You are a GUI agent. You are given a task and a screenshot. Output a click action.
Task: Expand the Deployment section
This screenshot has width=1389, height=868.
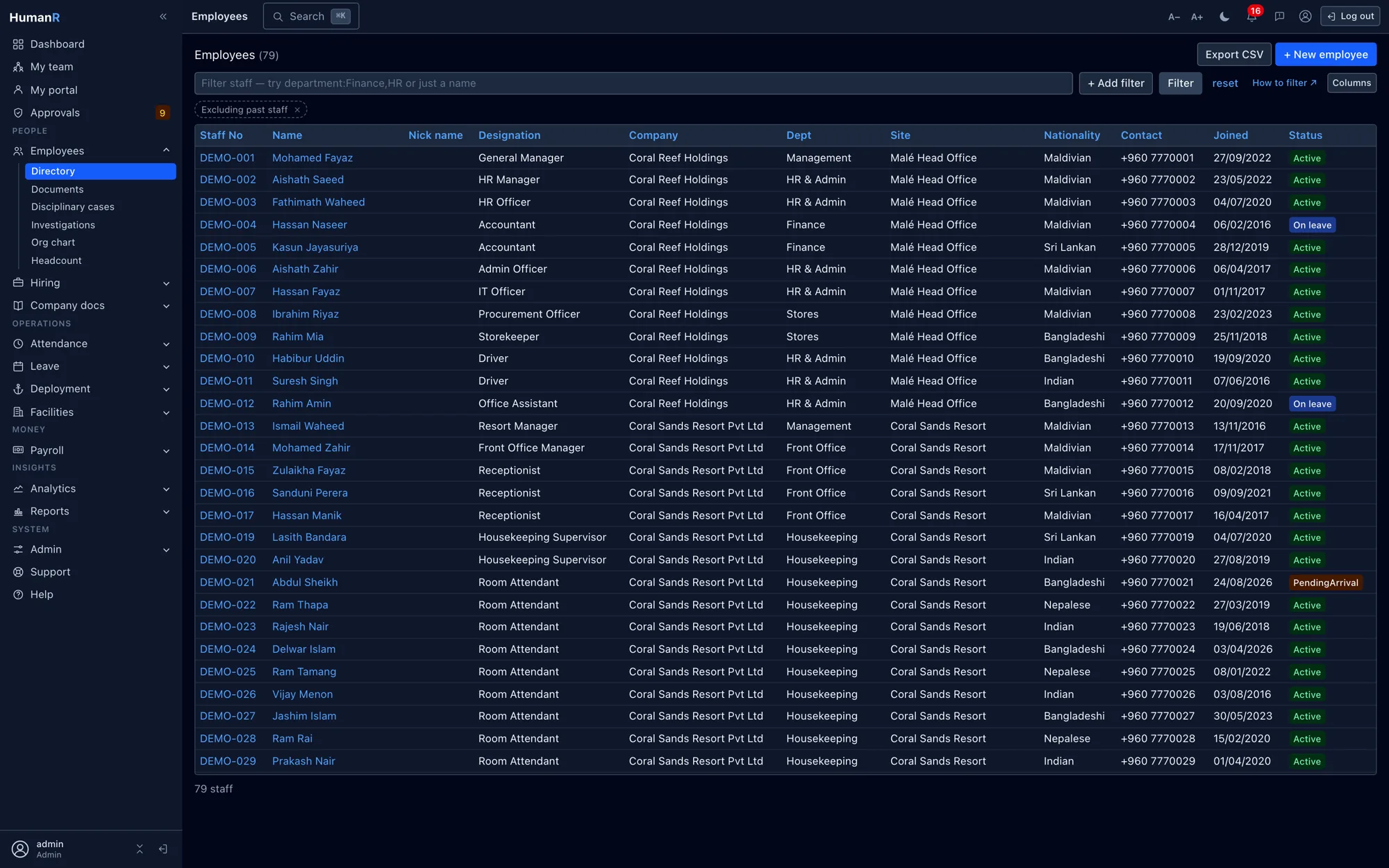pos(166,390)
